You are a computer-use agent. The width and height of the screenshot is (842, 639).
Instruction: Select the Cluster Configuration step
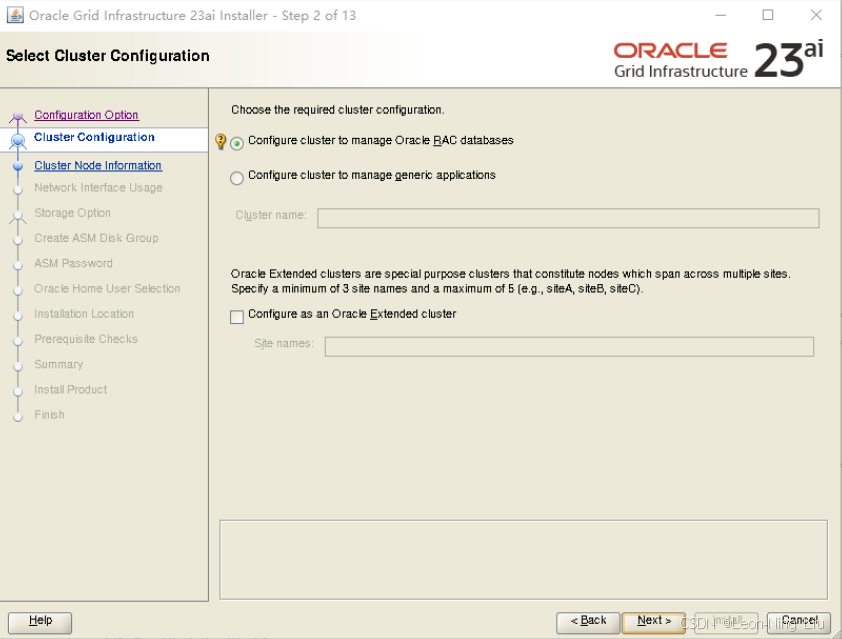[x=94, y=137]
